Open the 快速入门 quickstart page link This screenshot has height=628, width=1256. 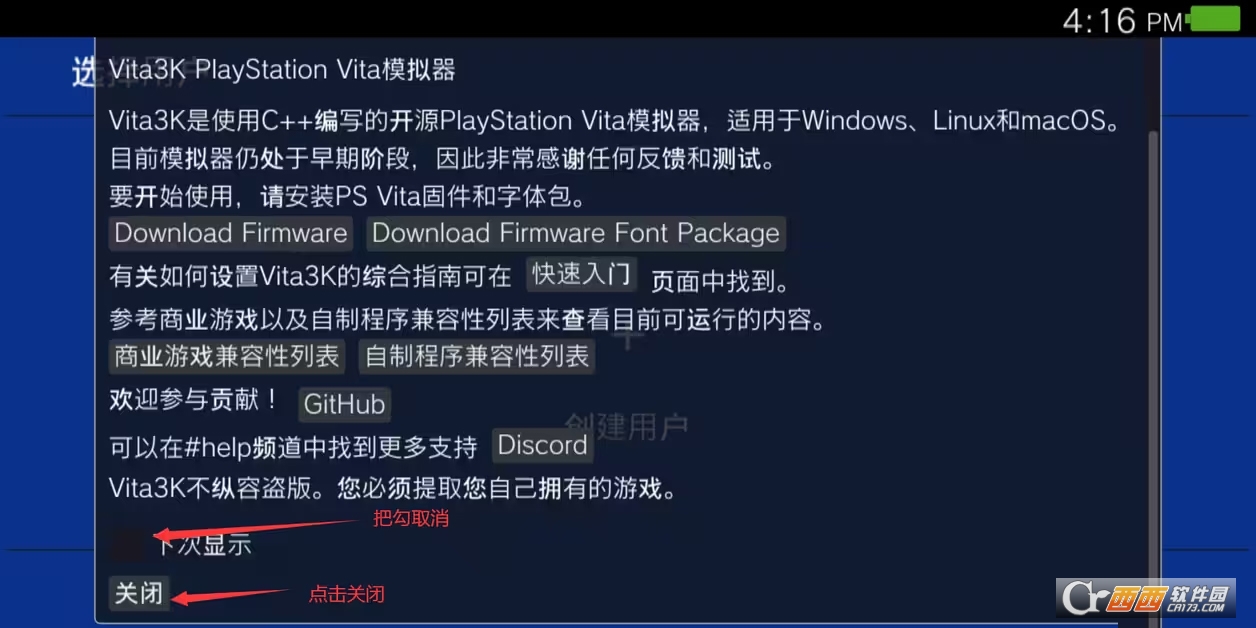(581, 275)
